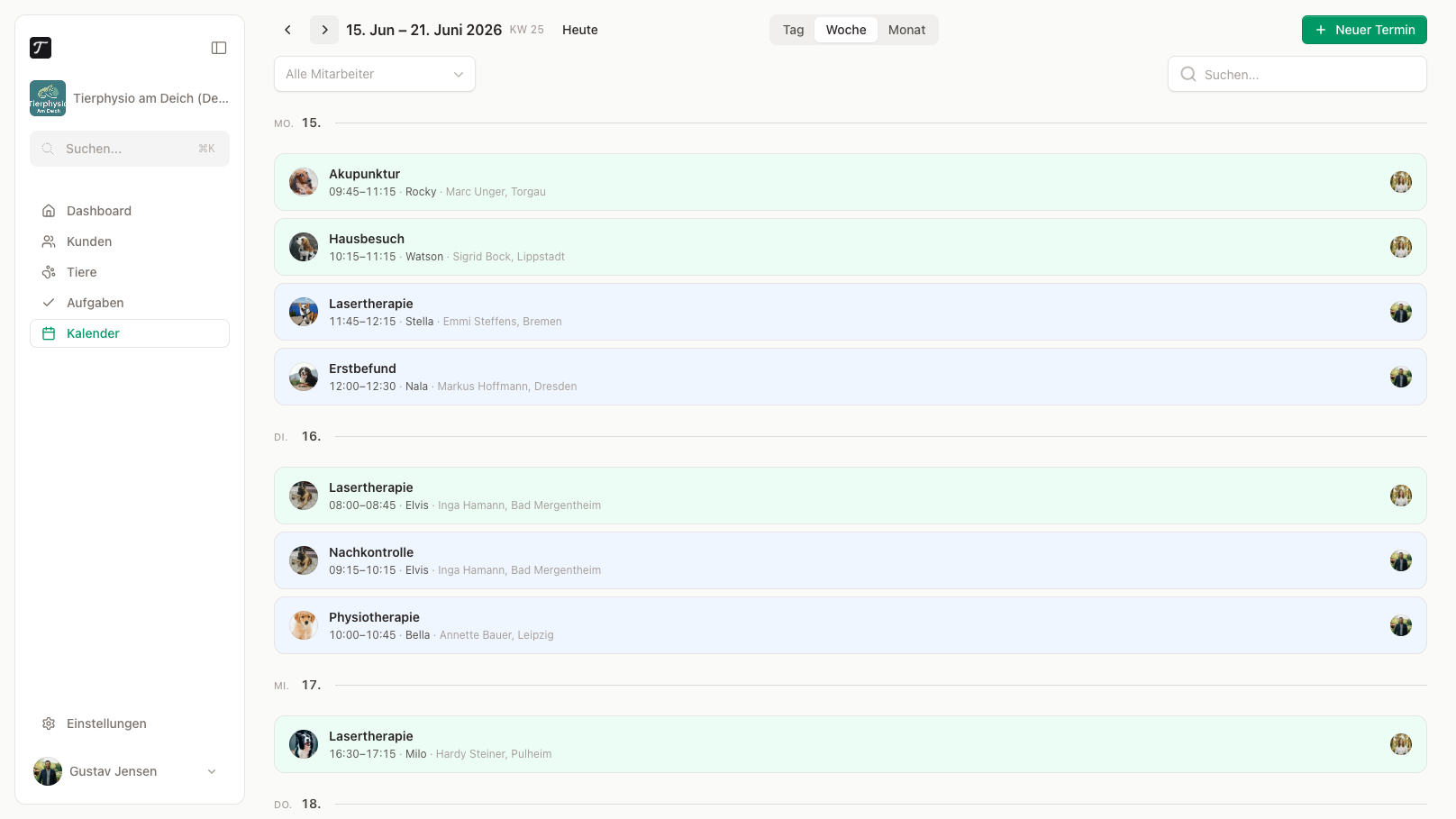Switch to the Monat view

click(906, 30)
